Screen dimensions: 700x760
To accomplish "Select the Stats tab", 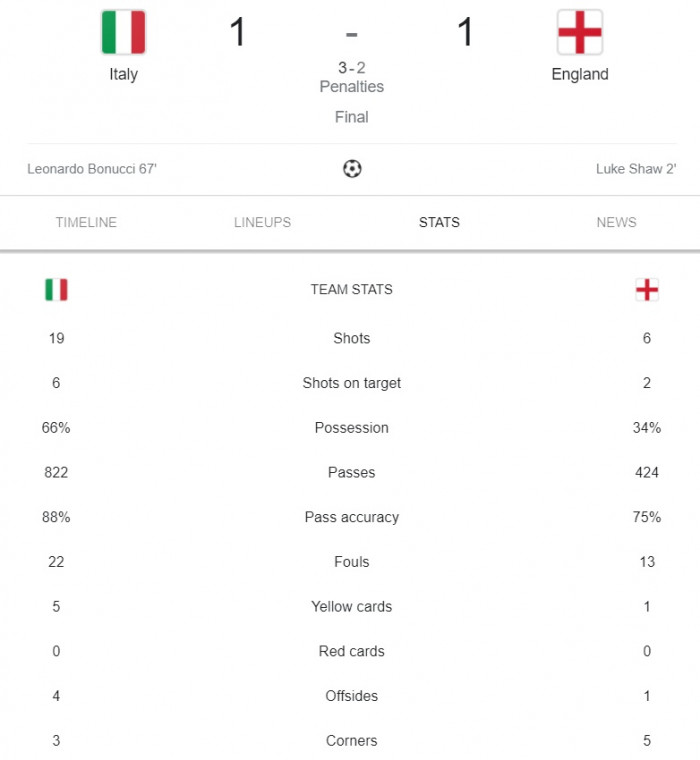I will 439,222.
